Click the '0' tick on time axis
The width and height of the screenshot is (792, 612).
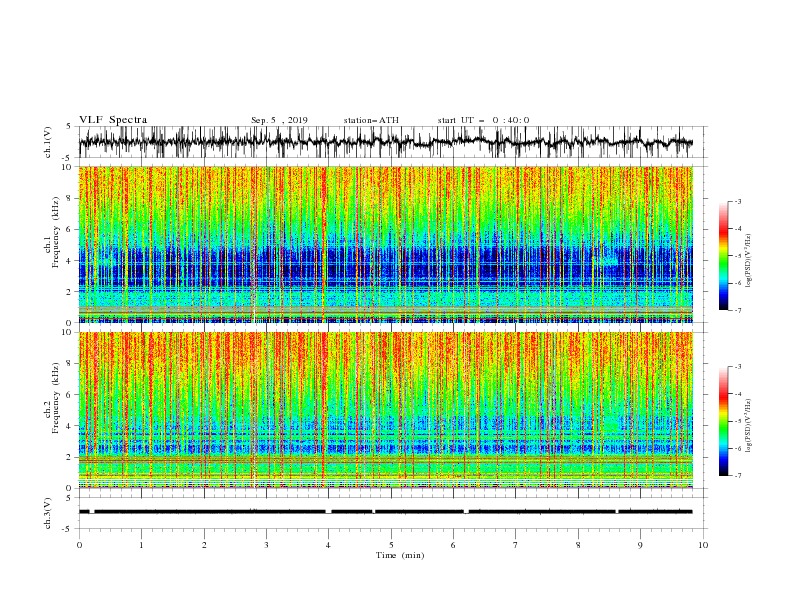coord(79,545)
